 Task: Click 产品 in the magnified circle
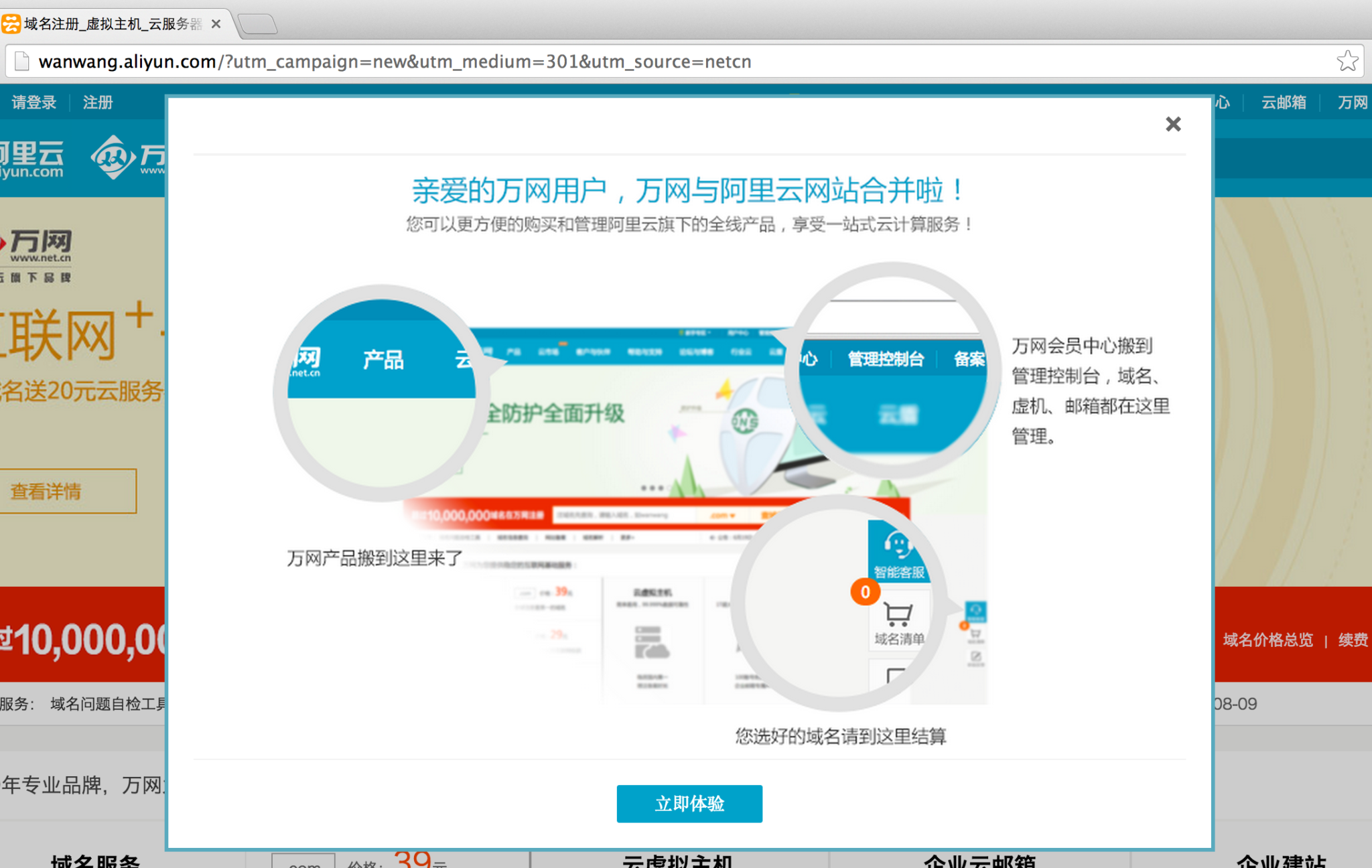pyautogui.click(x=383, y=360)
